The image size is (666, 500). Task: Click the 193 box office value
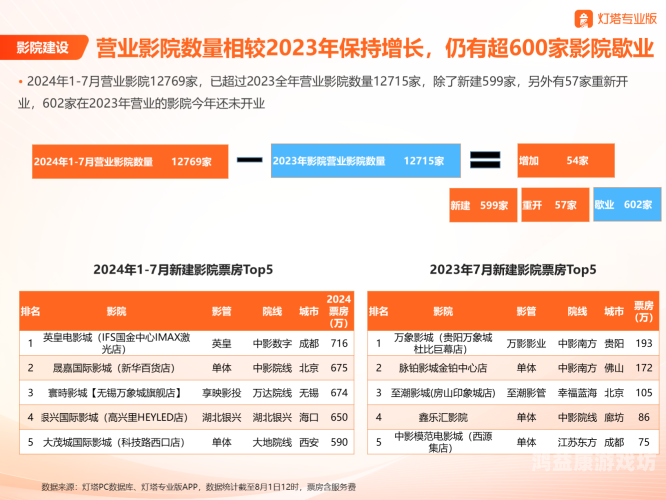(x=643, y=343)
